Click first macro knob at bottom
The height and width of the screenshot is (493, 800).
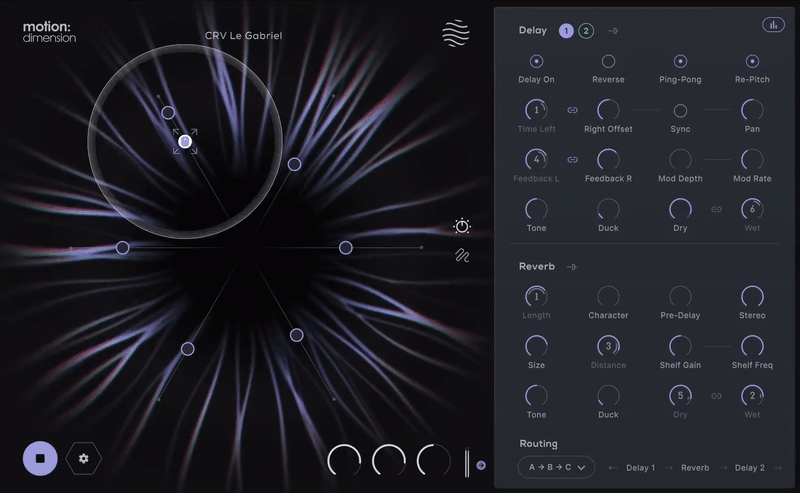click(344, 460)
